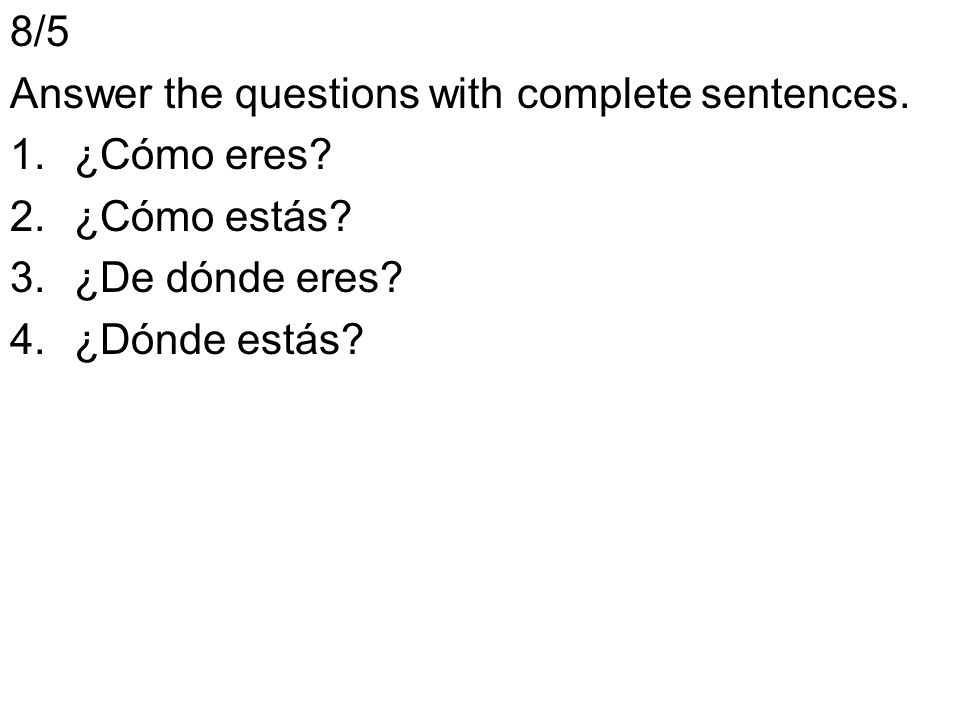Click the word Answer in the instructions

click(81, 94)
